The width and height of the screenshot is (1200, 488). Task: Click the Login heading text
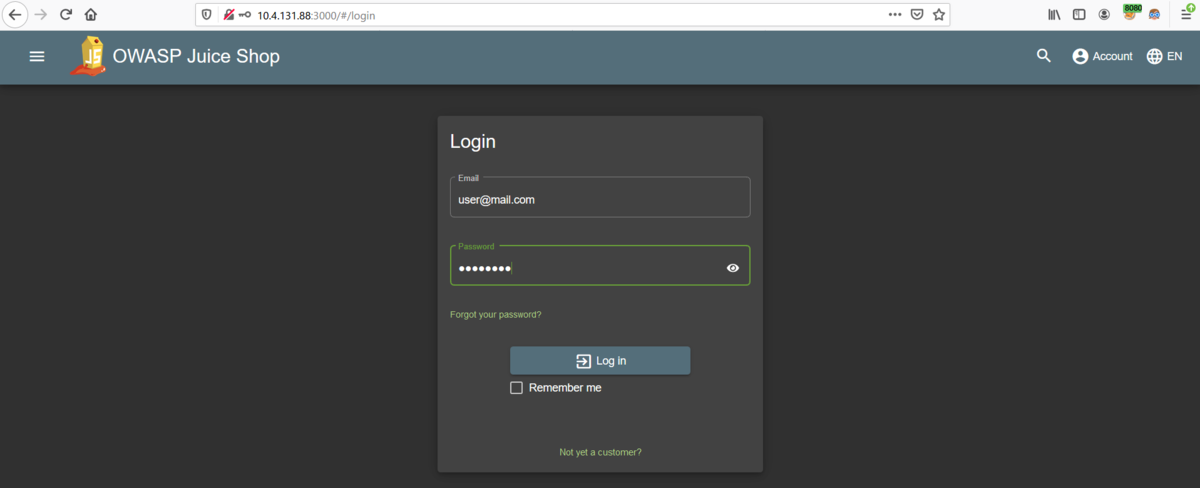[x=473, y=141]
